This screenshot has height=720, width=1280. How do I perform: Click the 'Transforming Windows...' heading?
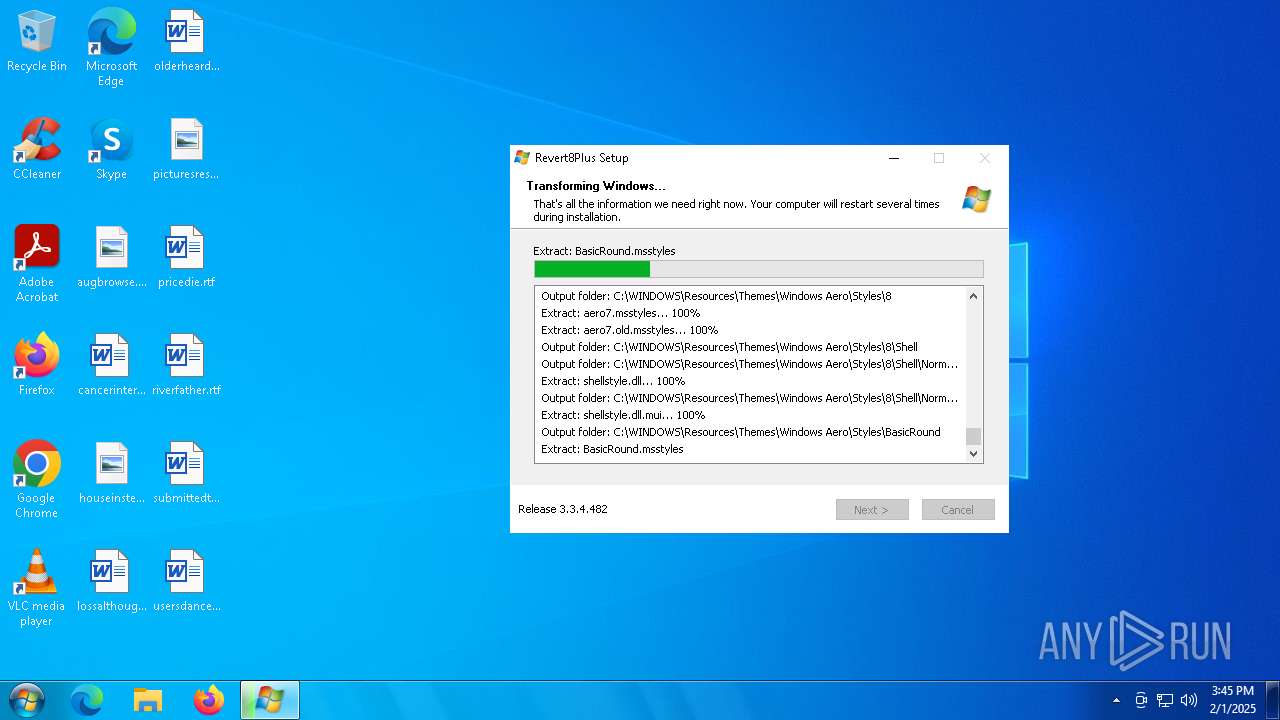[596, 186]
